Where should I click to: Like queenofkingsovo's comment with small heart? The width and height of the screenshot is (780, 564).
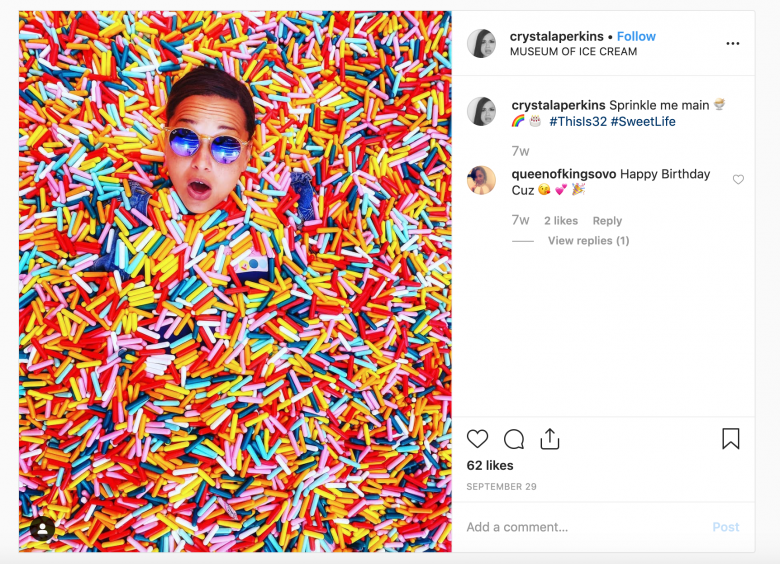tap(738, 180)
